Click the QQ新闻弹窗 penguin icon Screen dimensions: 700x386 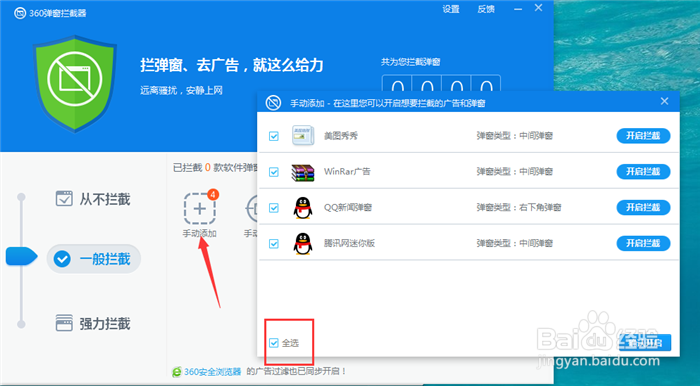[x=303, y=208]
